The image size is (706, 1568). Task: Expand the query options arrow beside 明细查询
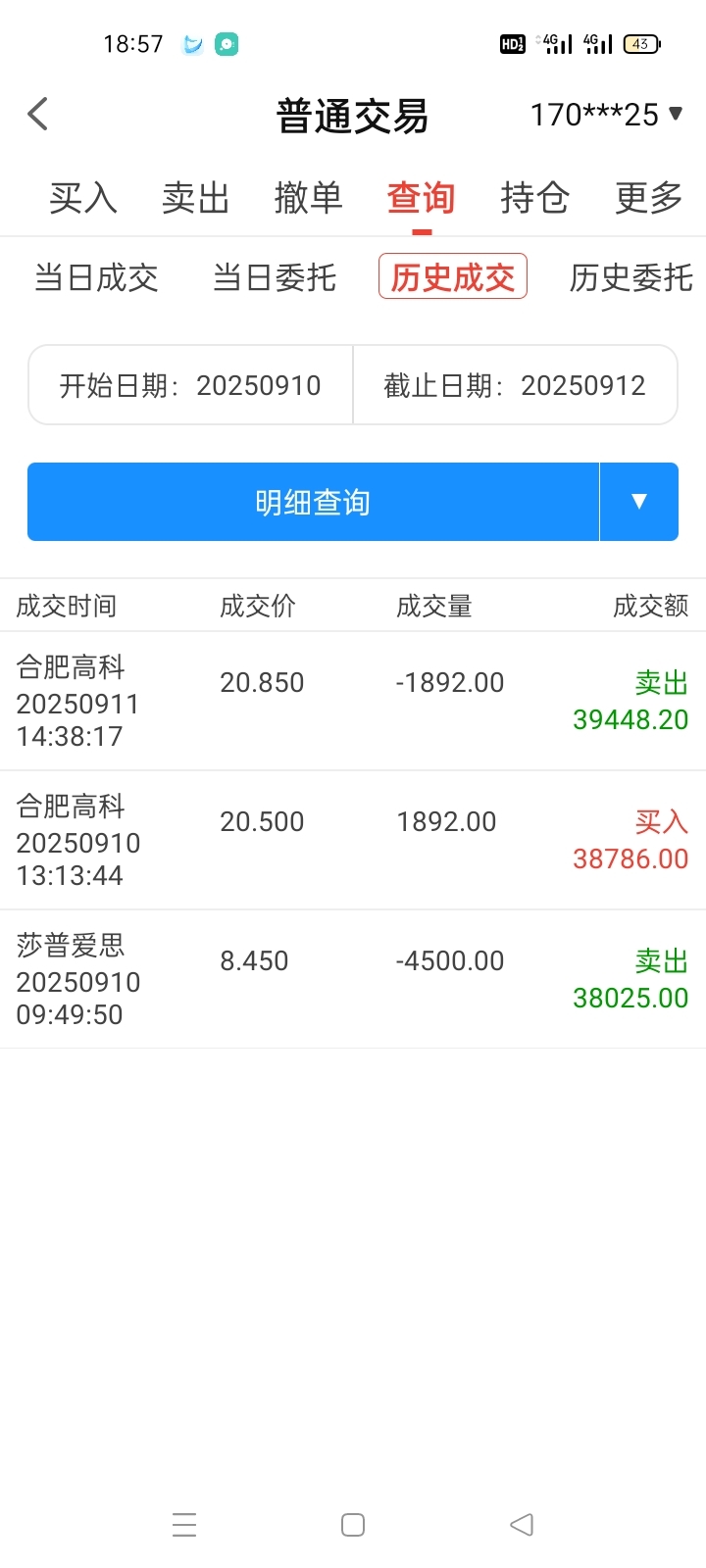[x=639, y=502]
